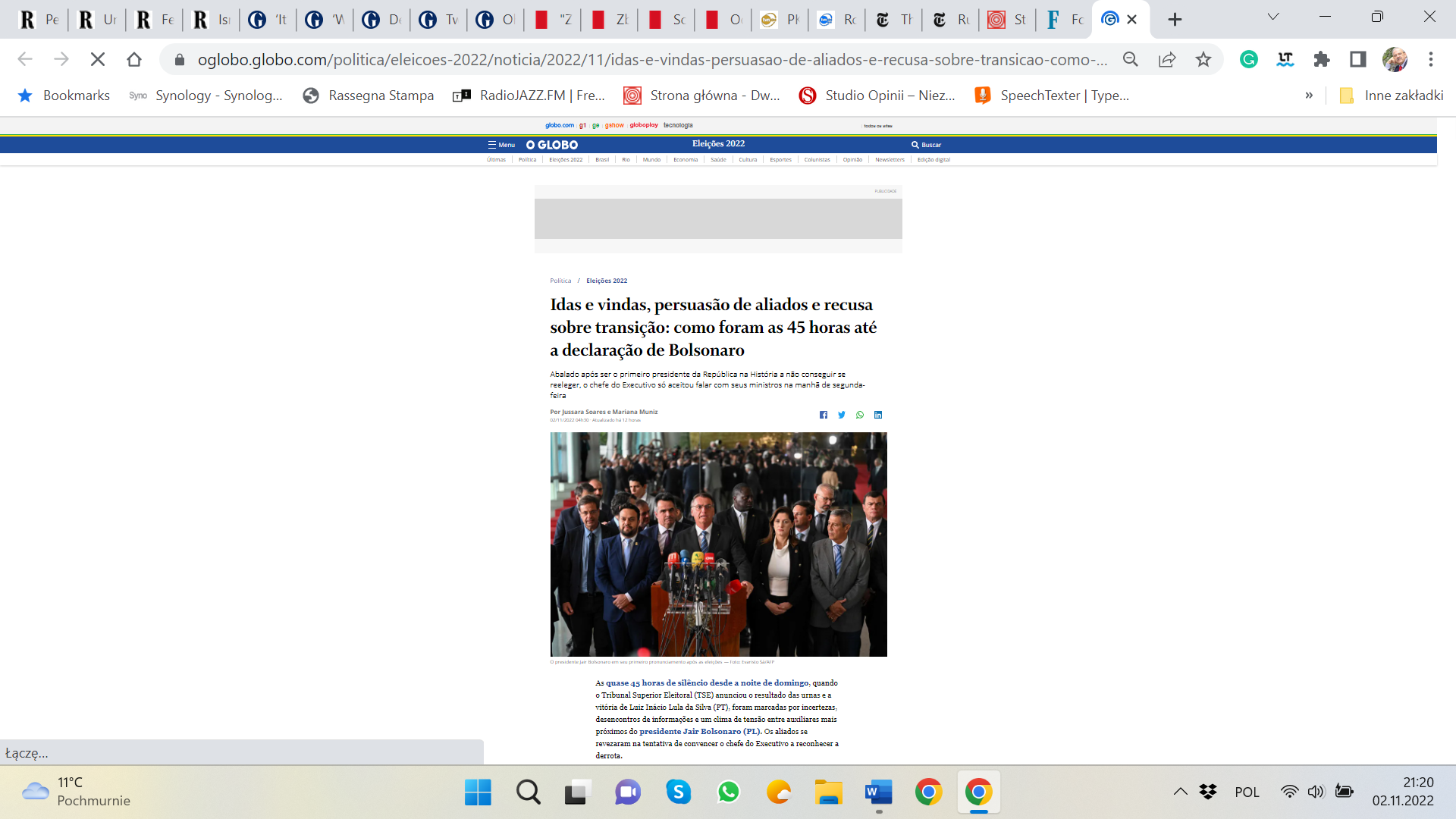Open the zoom level indicator

point(1131,59)
